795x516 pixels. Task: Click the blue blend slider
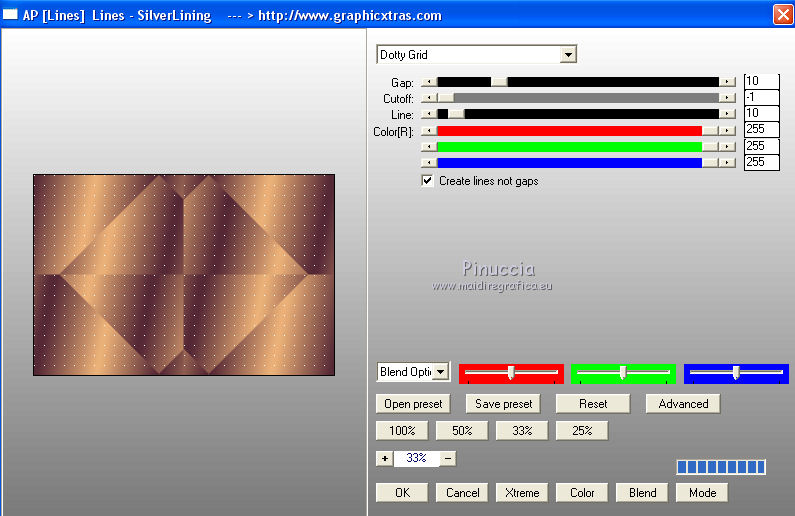[736, 373]
